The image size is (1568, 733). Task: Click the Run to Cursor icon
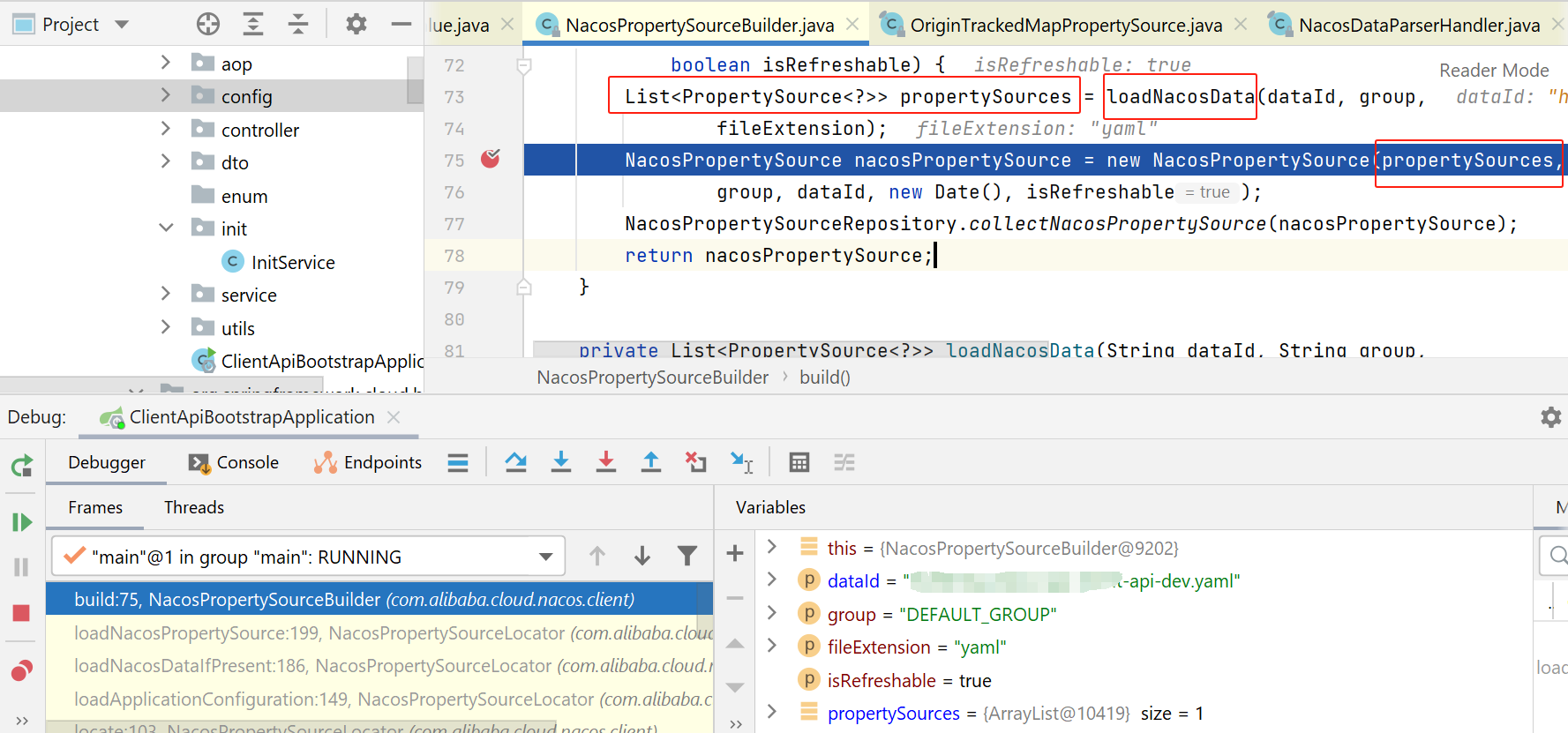point(741,462)
